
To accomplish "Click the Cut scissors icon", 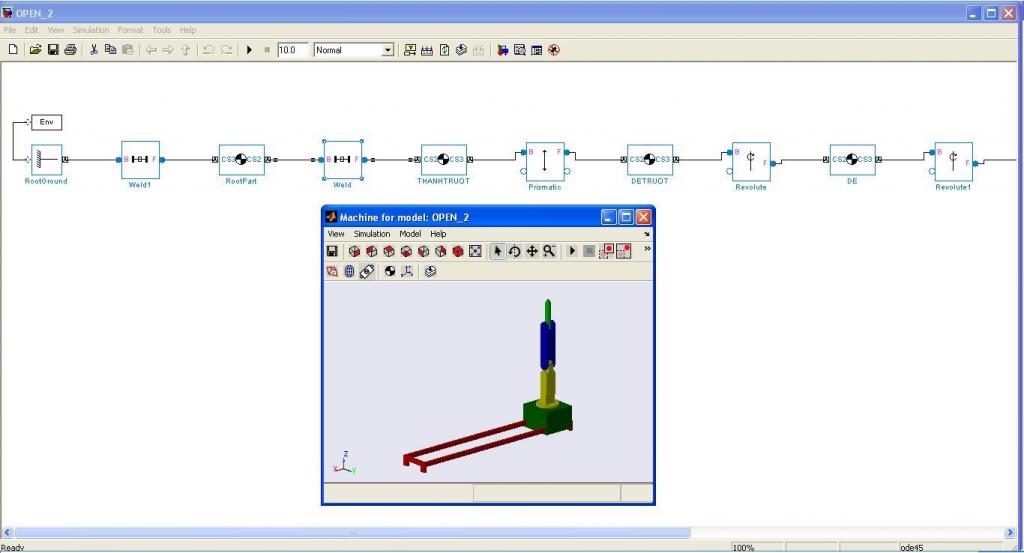I will click(93, 50).
